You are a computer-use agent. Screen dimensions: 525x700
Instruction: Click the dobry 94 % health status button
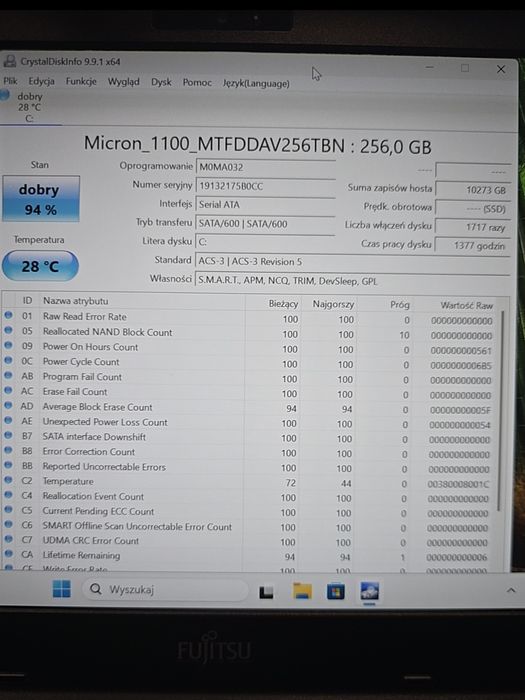coord(41,199)
